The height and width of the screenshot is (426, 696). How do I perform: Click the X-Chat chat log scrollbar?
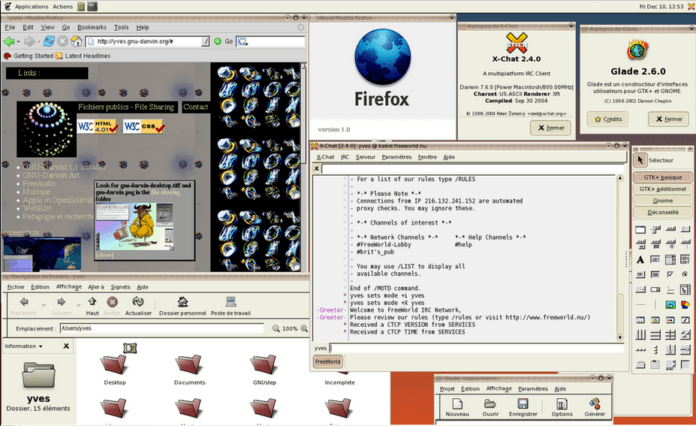coord(620,257)
